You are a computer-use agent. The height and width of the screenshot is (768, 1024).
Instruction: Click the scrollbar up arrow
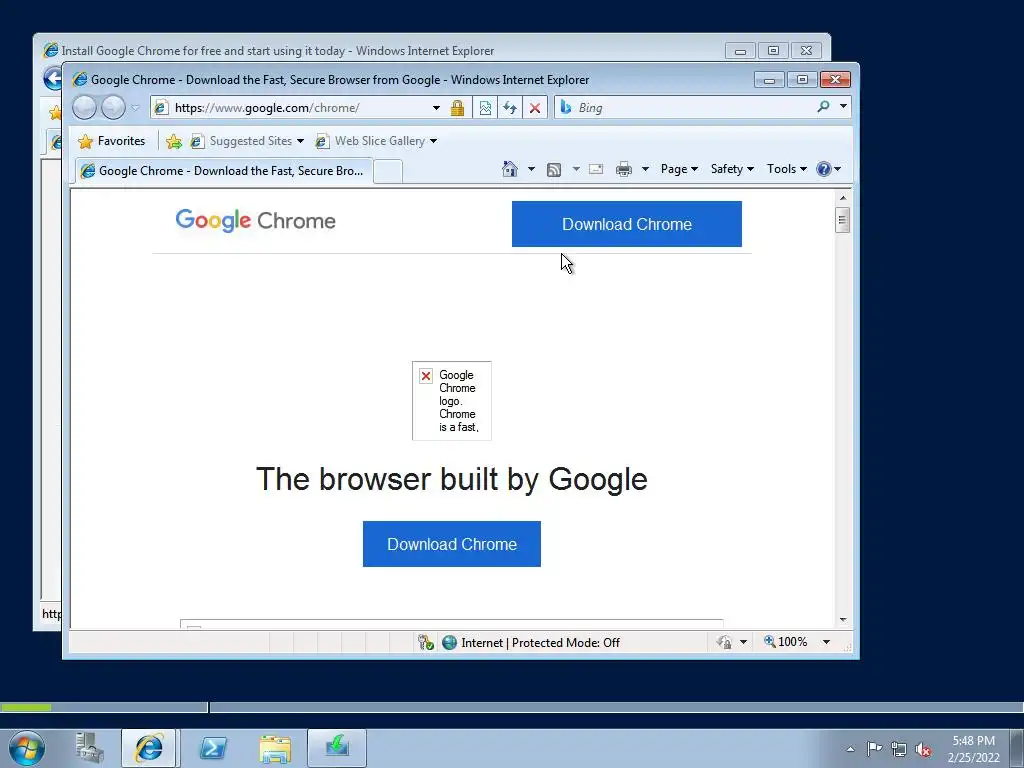[843, 197]
